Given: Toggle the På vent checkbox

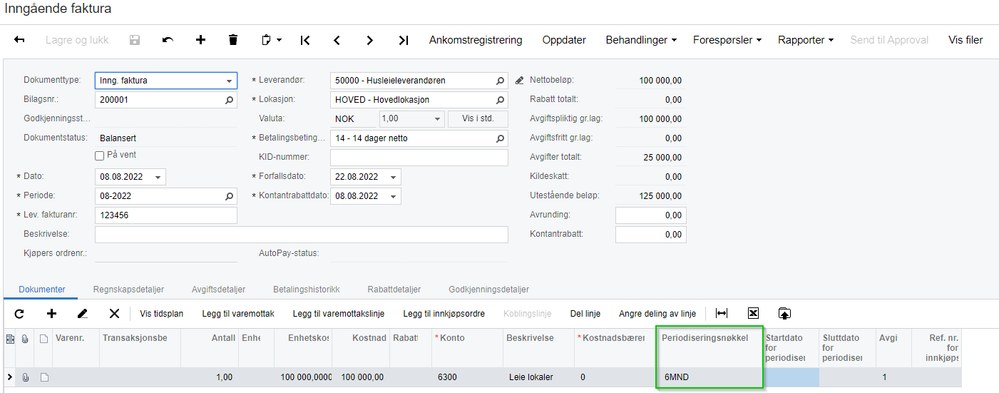Looking at the screenshot, I should (99, 155).
